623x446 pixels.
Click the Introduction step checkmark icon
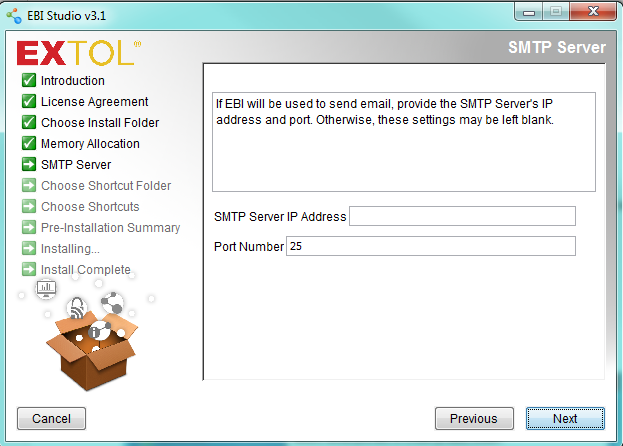tap(29, 80)
